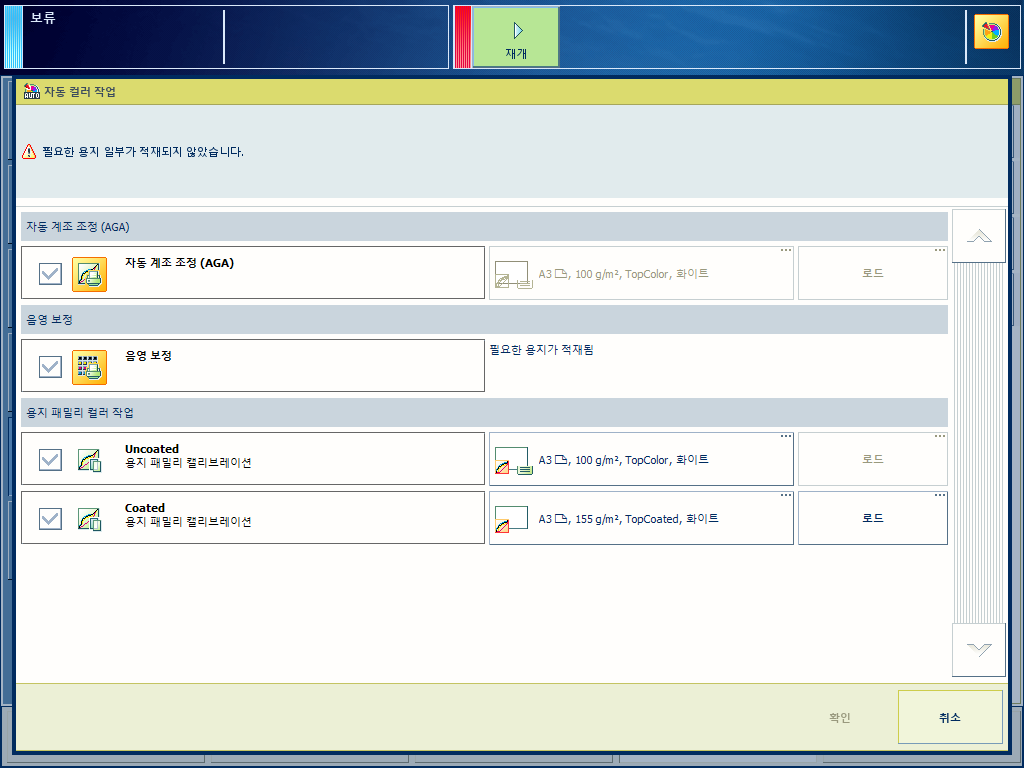Screen dimensions: 1024x768
Task: Click the warning message about unloaded media
Action: coord(143,152)
